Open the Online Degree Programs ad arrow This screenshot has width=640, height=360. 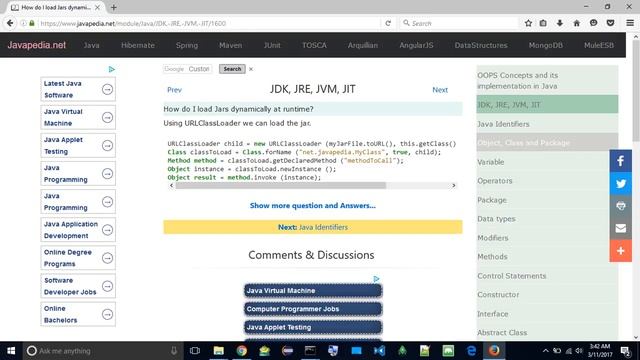107,258
